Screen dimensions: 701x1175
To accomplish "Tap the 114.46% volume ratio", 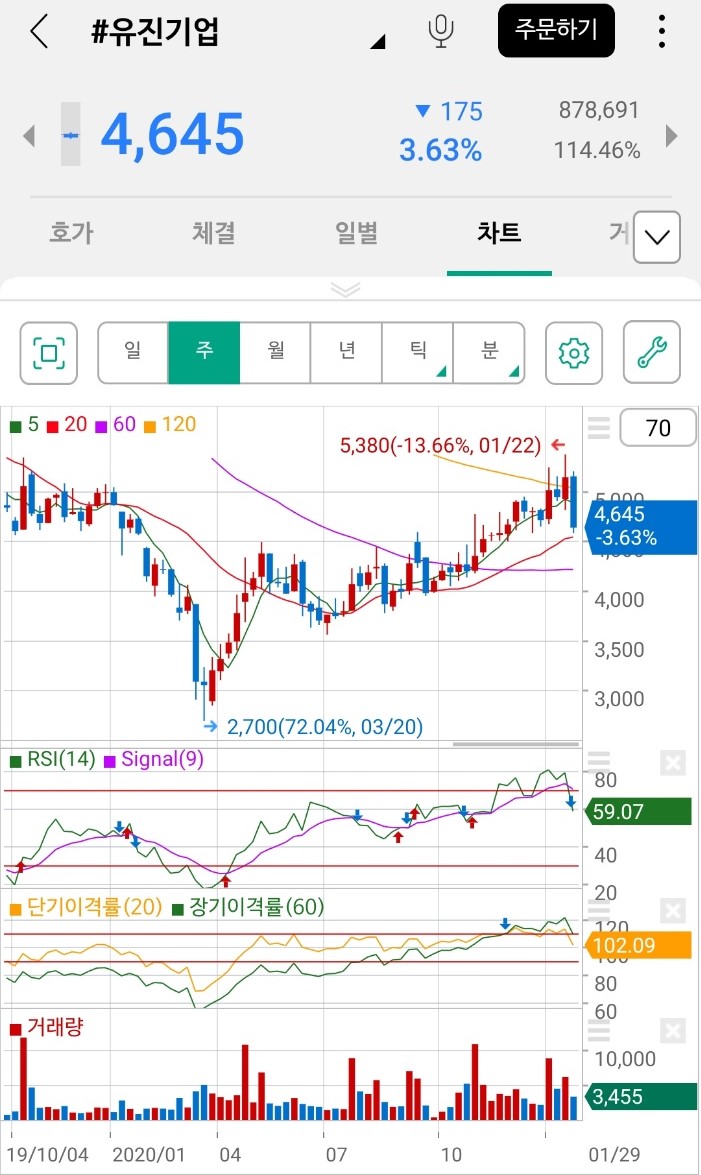I will (598, 151).
